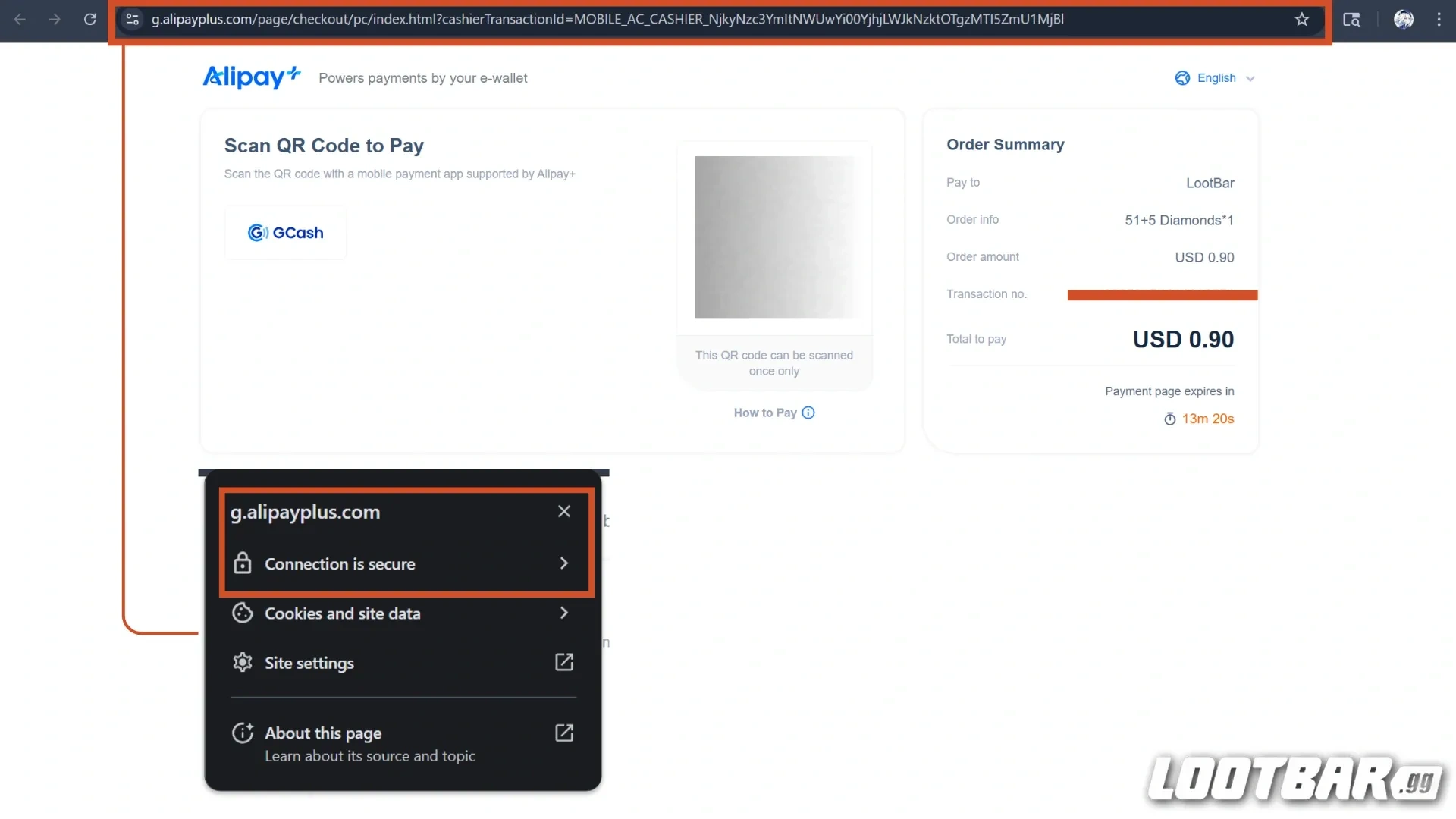1456x819 pixels.
Task: Close the g.alipayplus.com site info popup
Action: pos(564,511)
